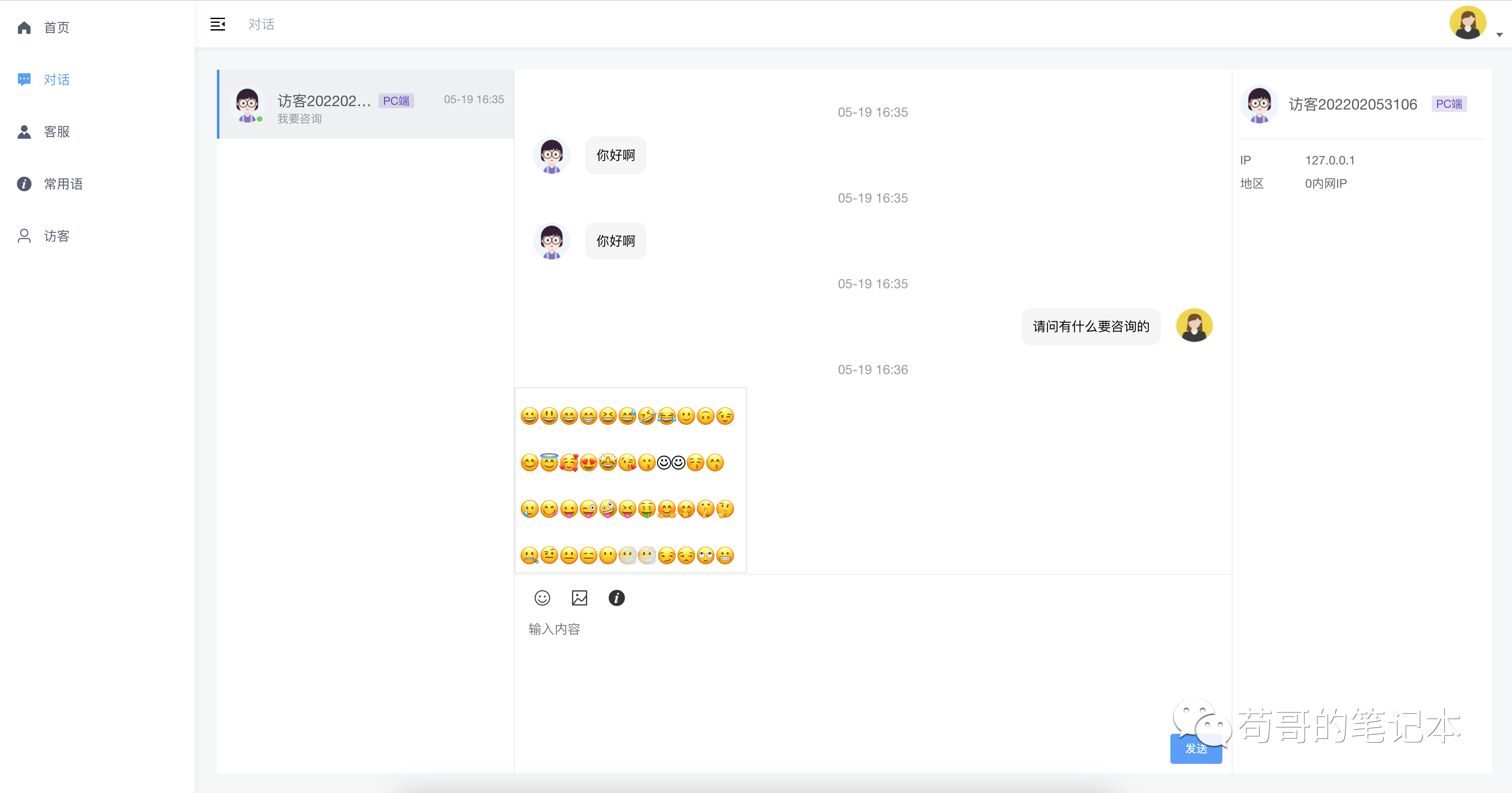Insert the first grinning face emoji
The width and height of the screenshot is (1512, 793).
click(529, 416)
